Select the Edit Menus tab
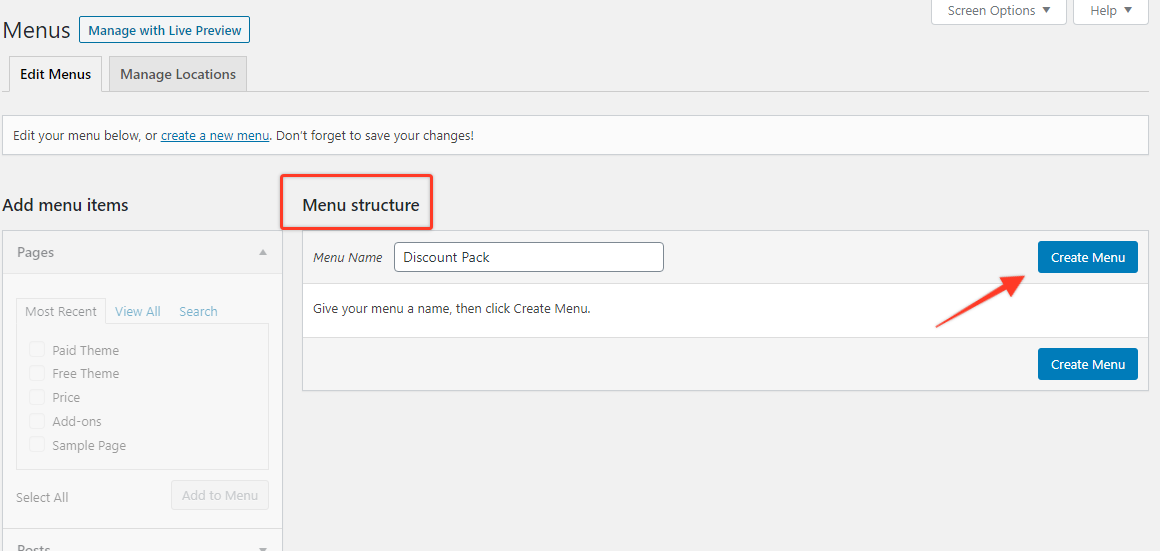This screenshot has height=551, width=1160. pyautogui.click(x=55, y=74)
